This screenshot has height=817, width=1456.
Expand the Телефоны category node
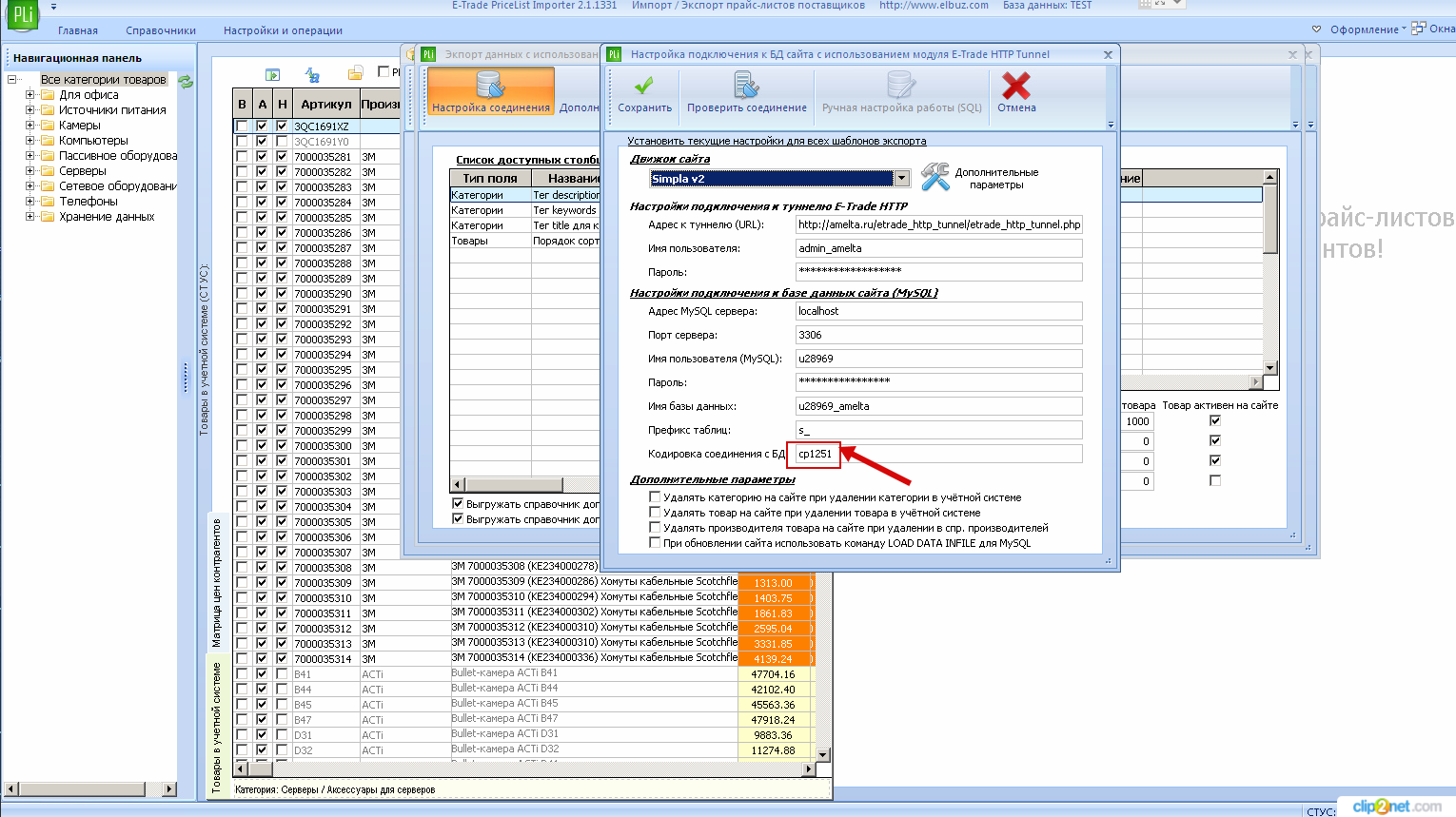[30, 202]
